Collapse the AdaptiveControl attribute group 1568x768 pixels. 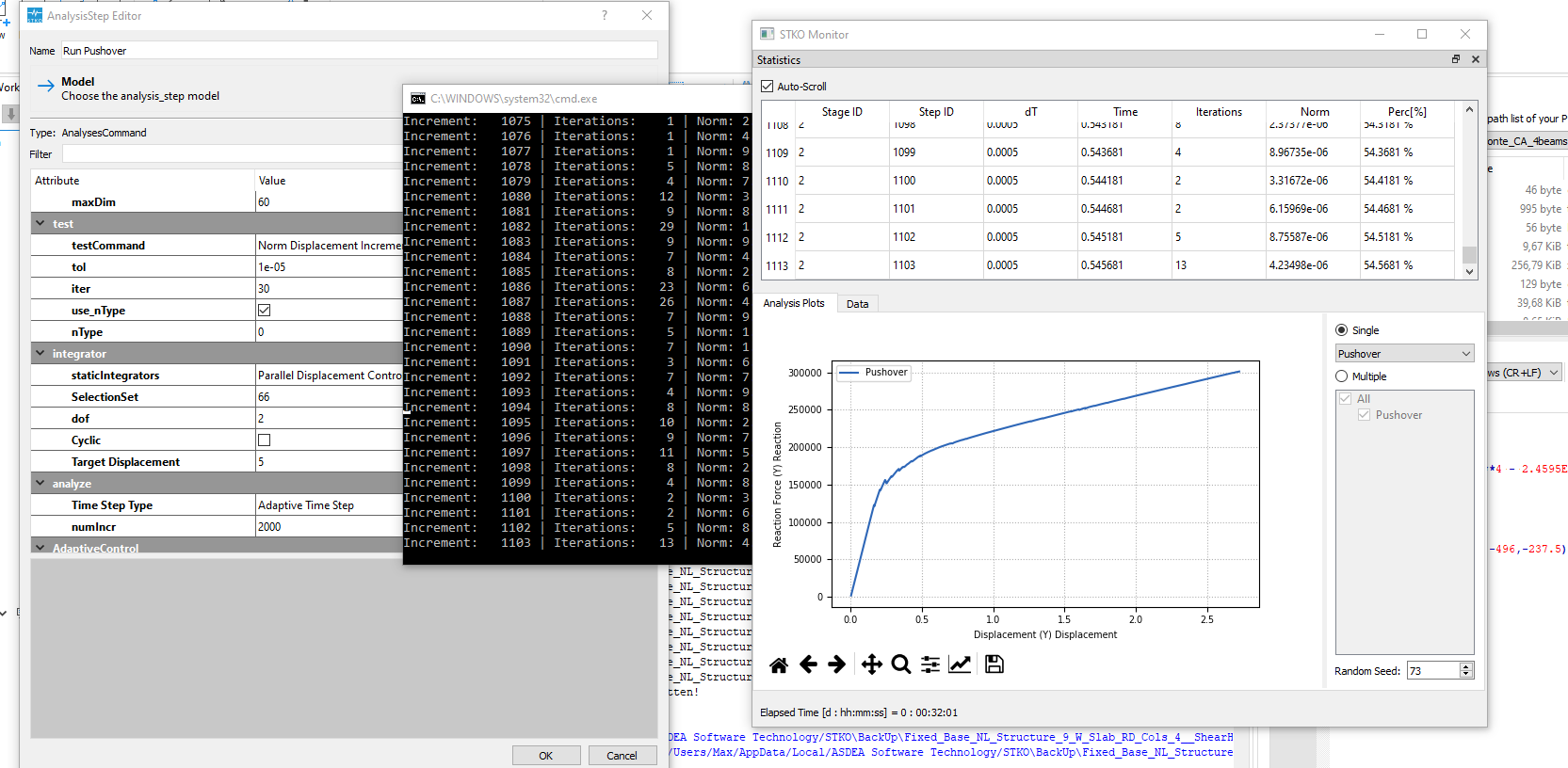coord(40,548)
